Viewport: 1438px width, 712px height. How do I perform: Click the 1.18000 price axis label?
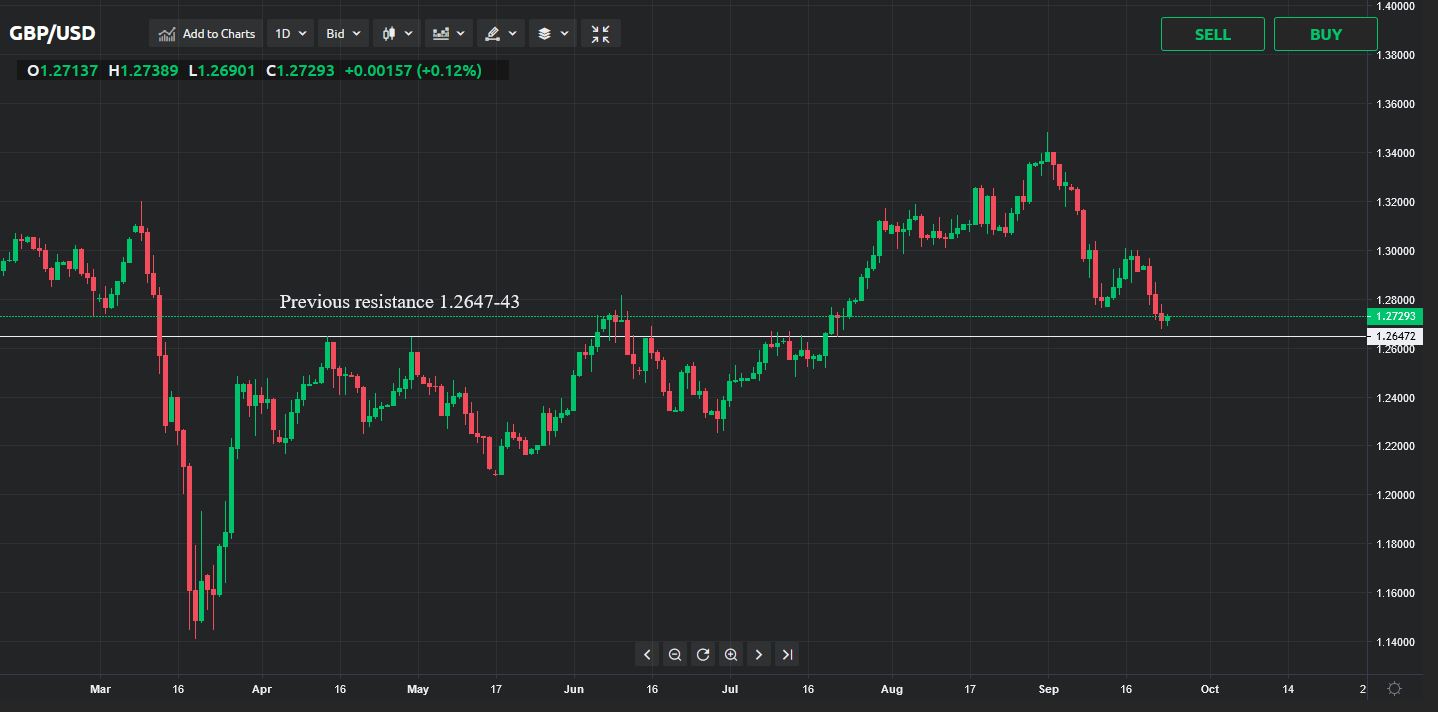click(x=1394, y=545)
